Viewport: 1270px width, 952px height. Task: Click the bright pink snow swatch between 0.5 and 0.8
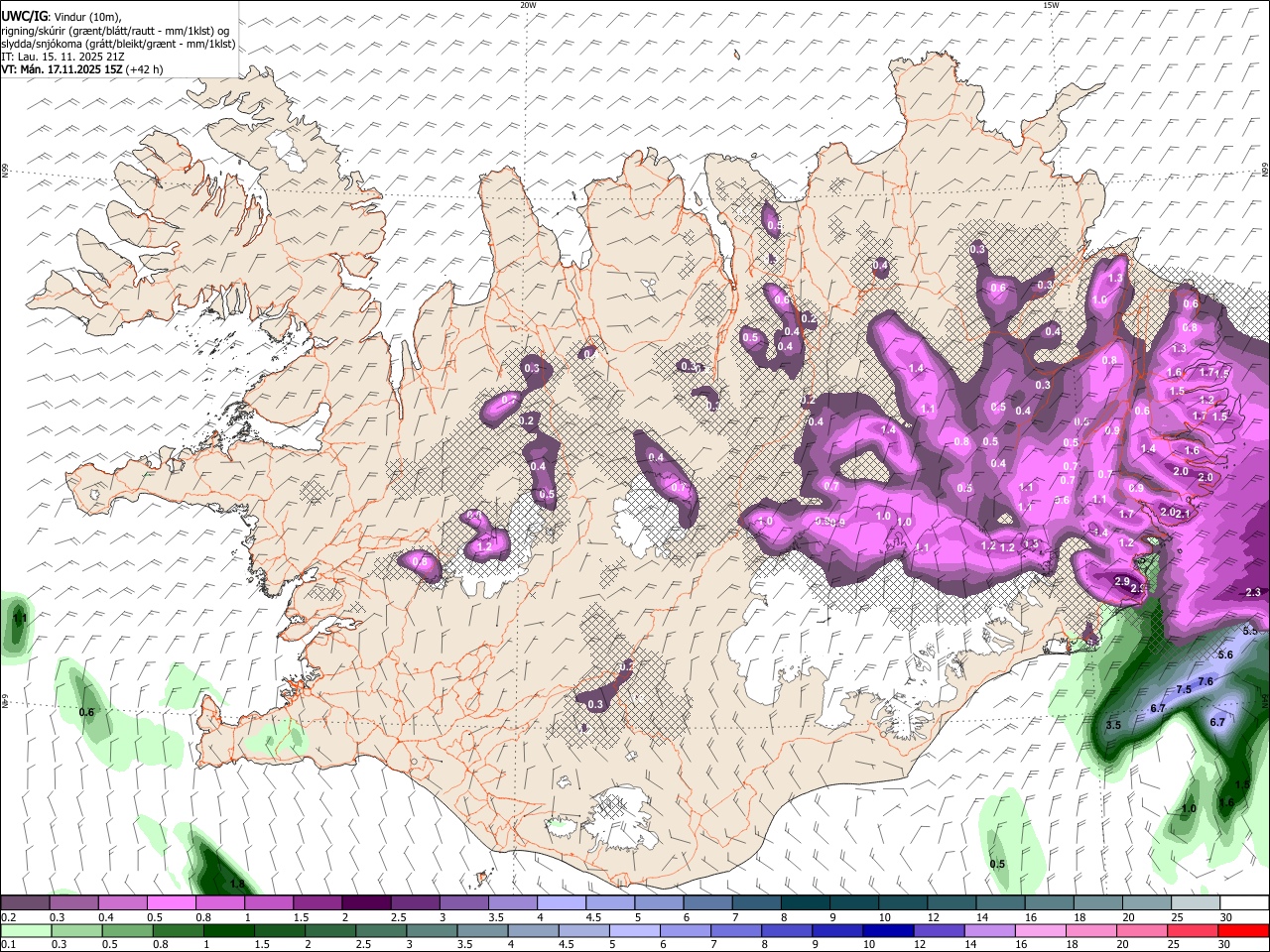pyautogui.click(x=171, y=902)
